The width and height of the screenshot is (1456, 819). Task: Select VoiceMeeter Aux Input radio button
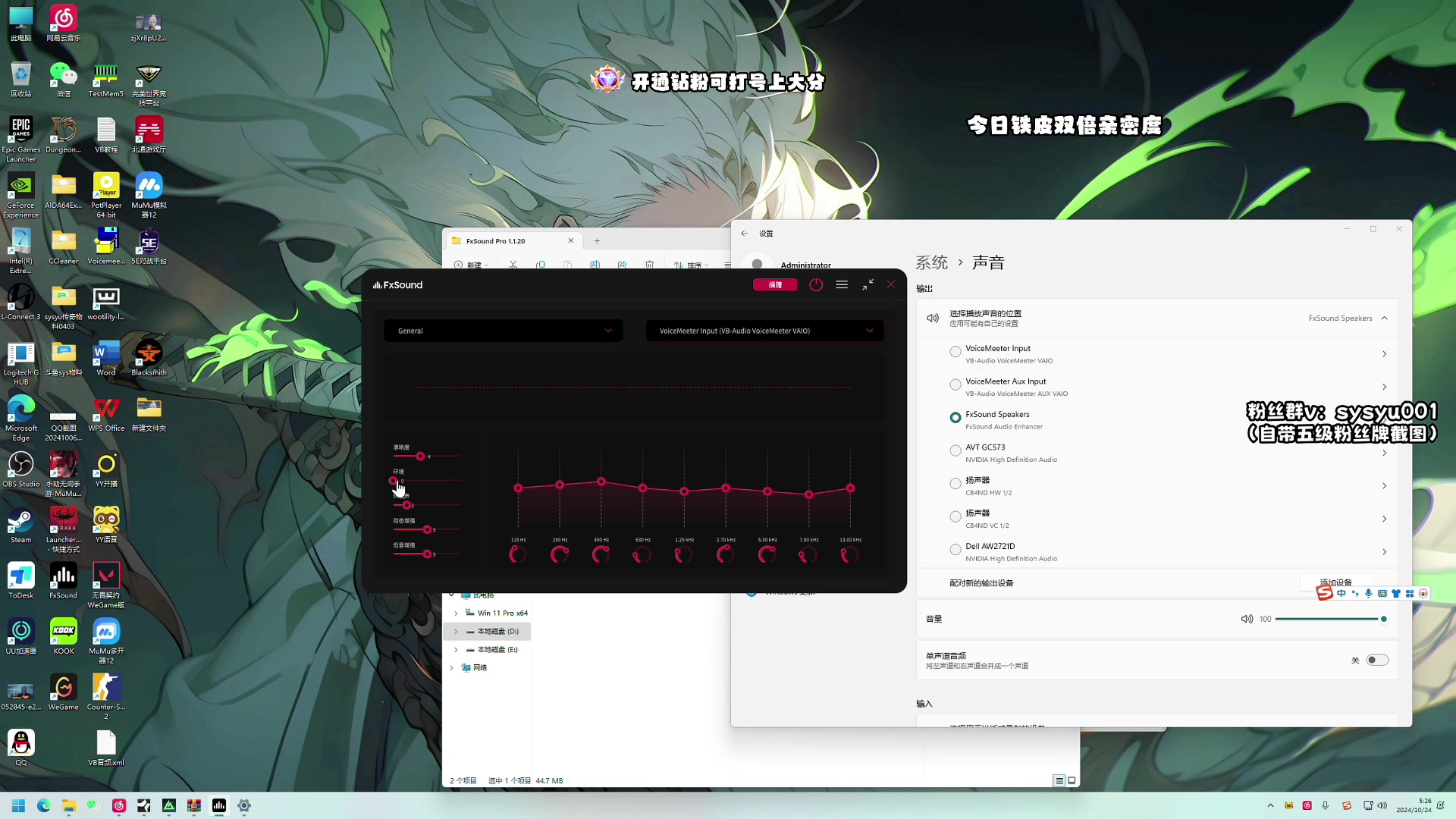tap(955, 385)
